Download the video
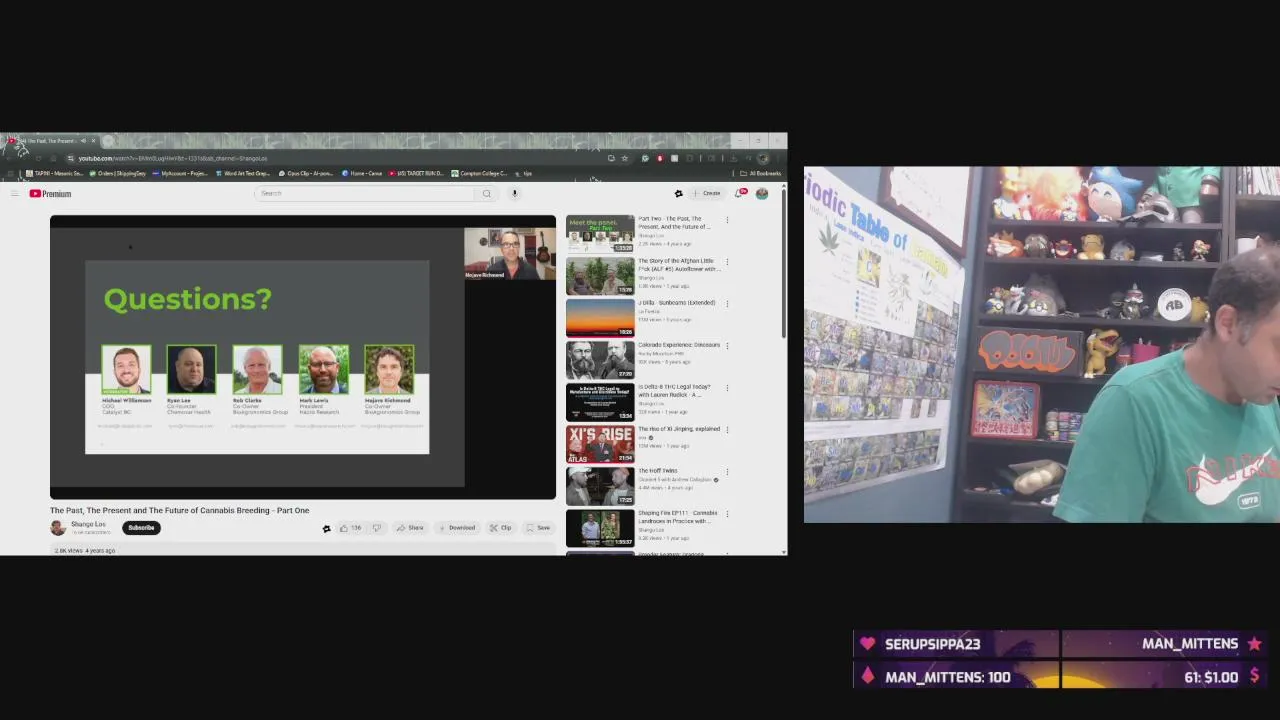This screenshot has height=720, width=1280. coord(456,528)
